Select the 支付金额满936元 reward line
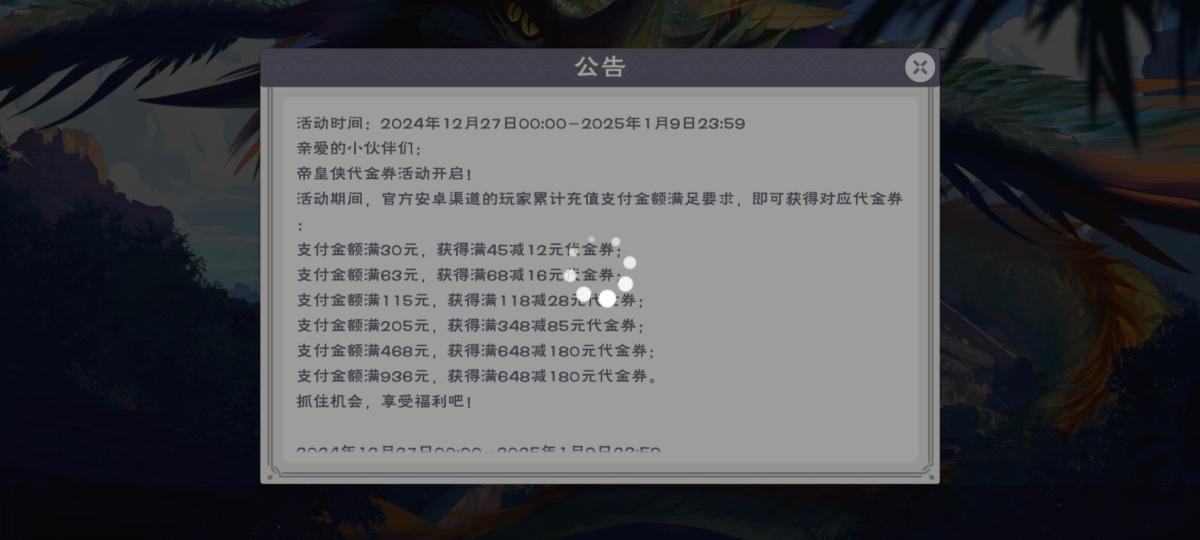1200x540 pixels. pos(476,377)
